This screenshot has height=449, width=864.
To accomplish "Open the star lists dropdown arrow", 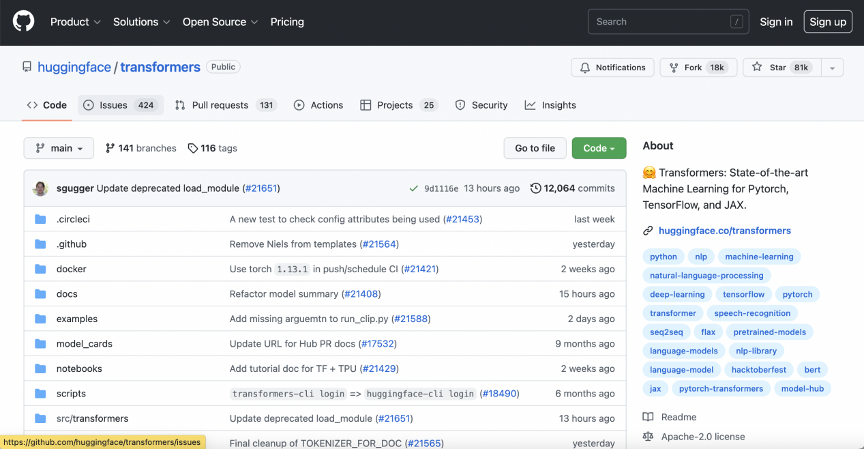I will [832, 68].
